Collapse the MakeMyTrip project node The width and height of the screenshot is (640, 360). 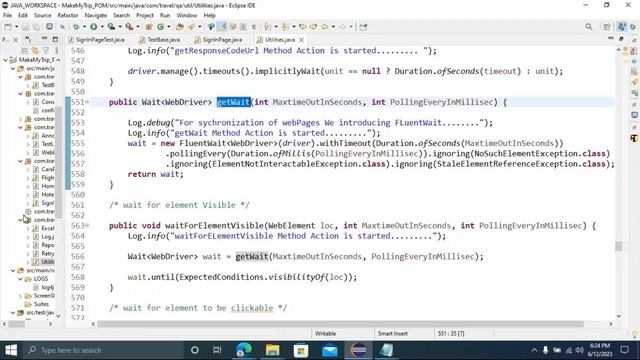(x=5, y=60)
